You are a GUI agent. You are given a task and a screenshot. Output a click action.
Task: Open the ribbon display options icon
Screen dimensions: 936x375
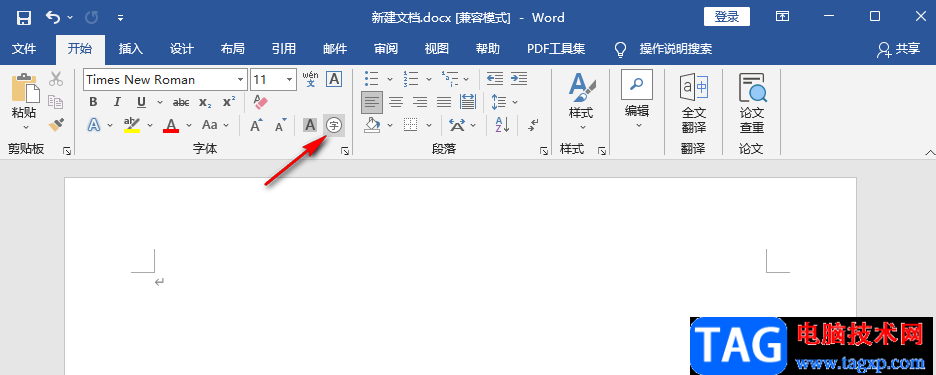(782, 17)
